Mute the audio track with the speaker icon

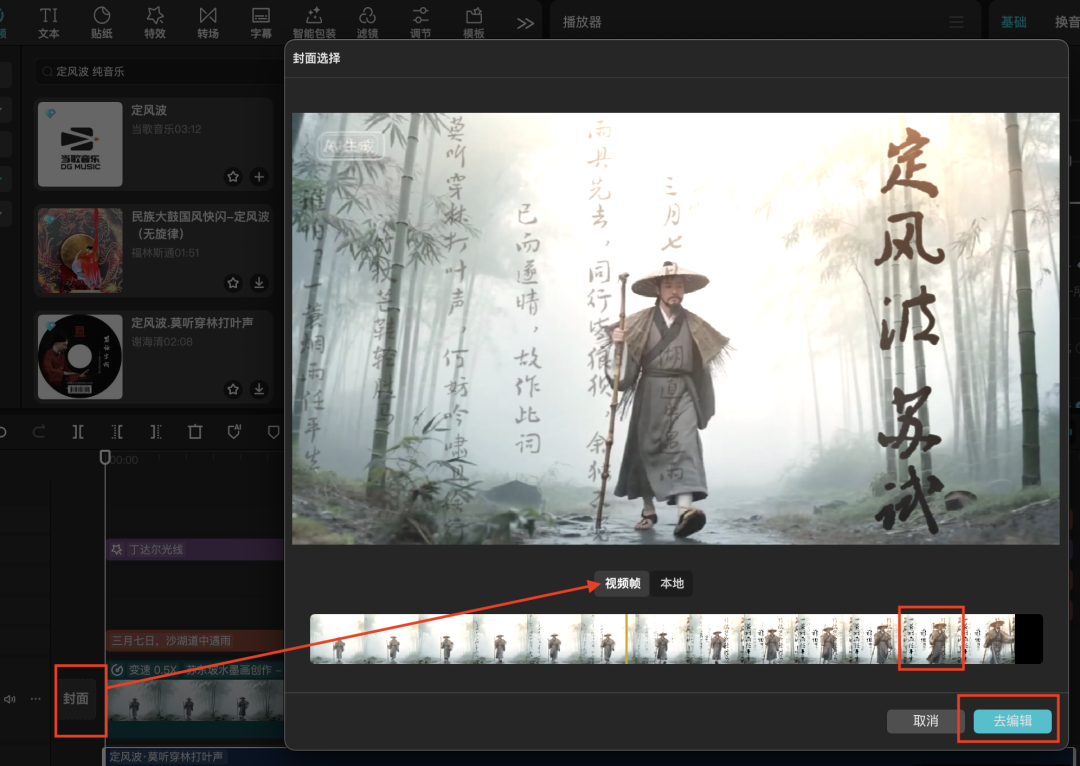pyautogui.click(x=10, y=700)
